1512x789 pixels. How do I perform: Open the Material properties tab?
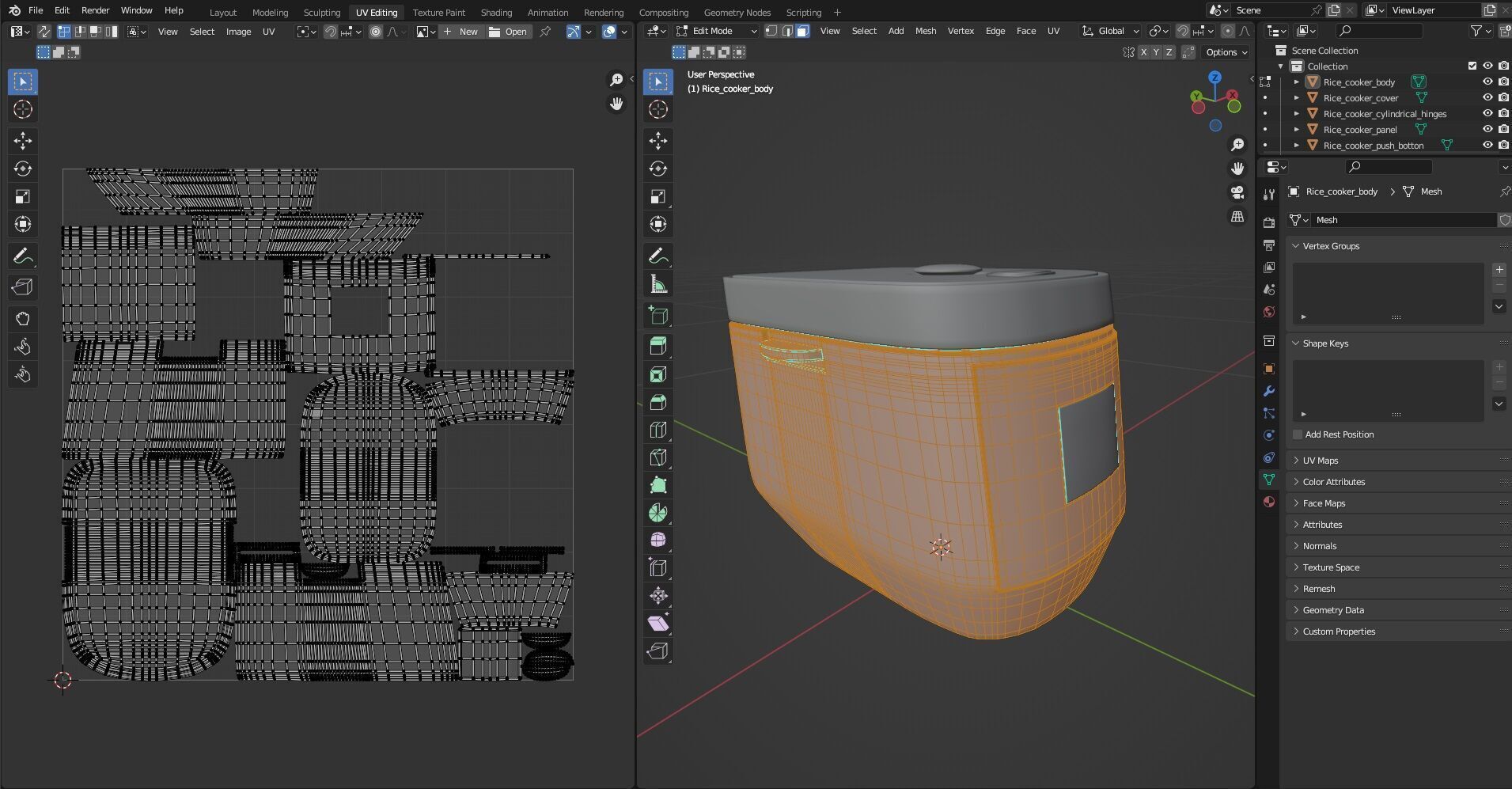[x=1269, y=502]
